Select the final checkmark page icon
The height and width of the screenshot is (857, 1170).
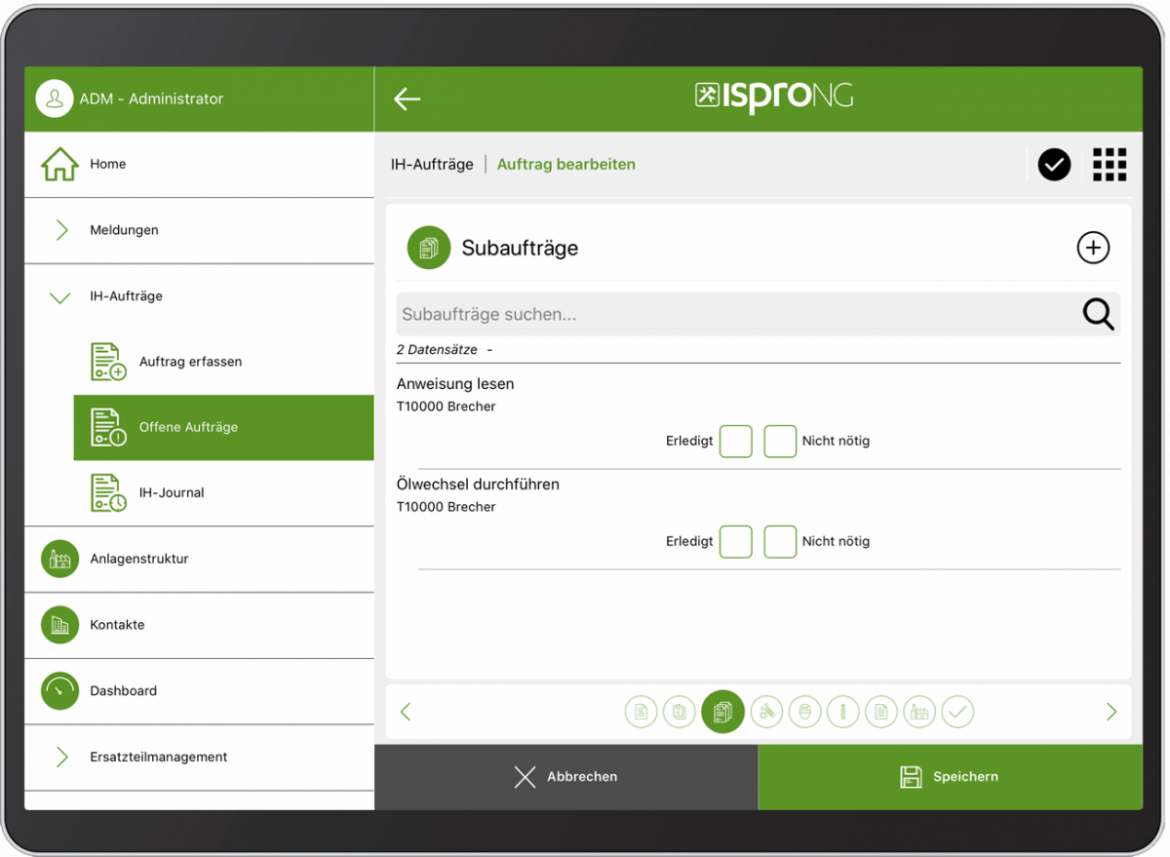[x=958, y=712]
